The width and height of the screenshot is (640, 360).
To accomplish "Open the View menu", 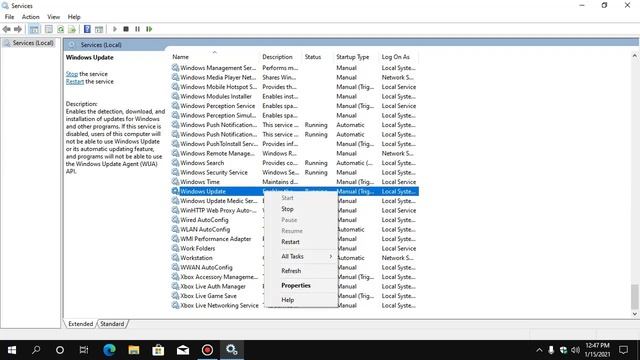I will (x=53, y=17).
